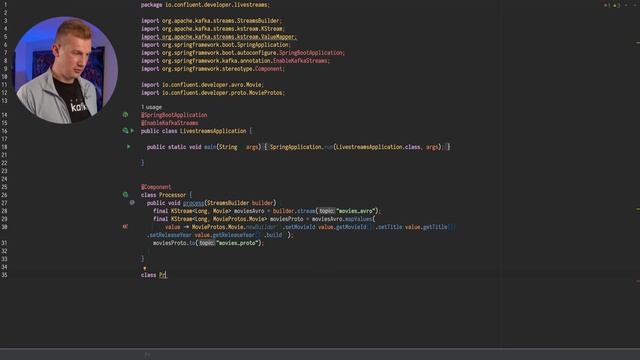Click underlined process method name
Screen dimensions: 640x360
193,203
